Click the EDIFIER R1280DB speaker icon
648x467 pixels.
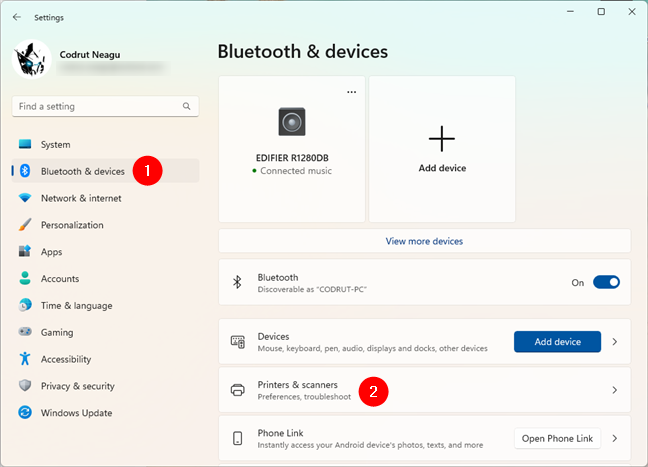tap(292, 122)
